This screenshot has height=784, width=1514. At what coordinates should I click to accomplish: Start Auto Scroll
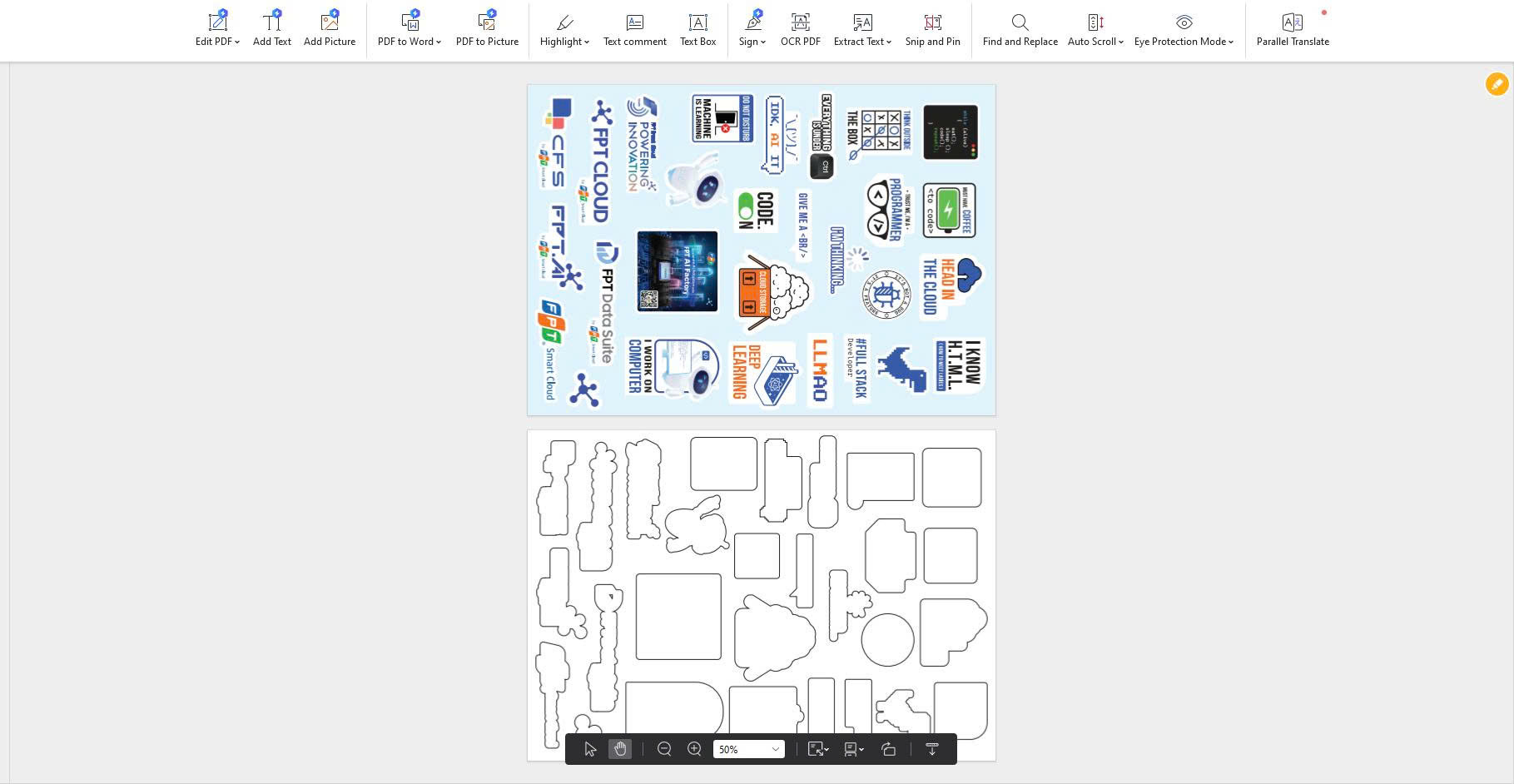(1095, 29)
